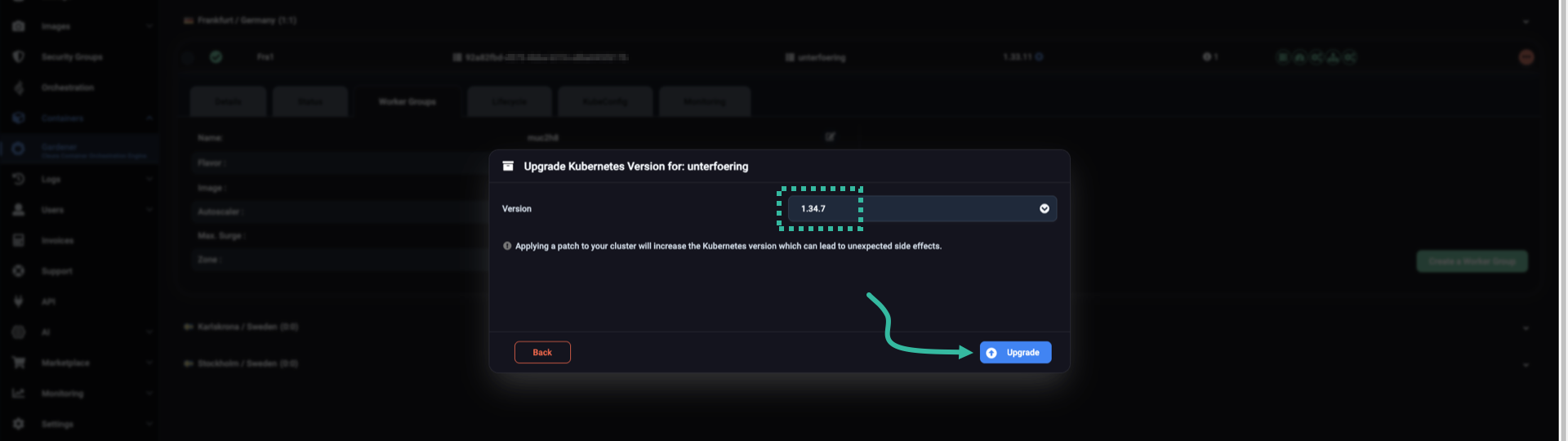The height and width of the screenshot is (441, 1568).
Task: Click the lifebuoy icon next to Support
Action: pos(18,271)
